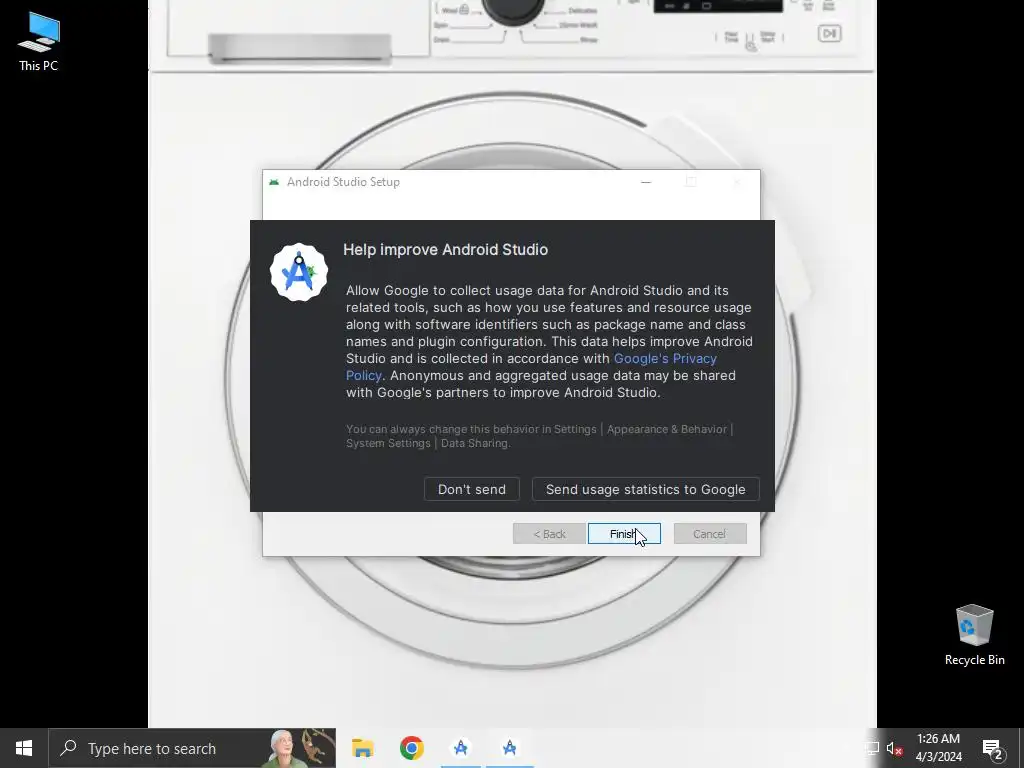Click the Android Studio logo in dialog

click(299, 272)
